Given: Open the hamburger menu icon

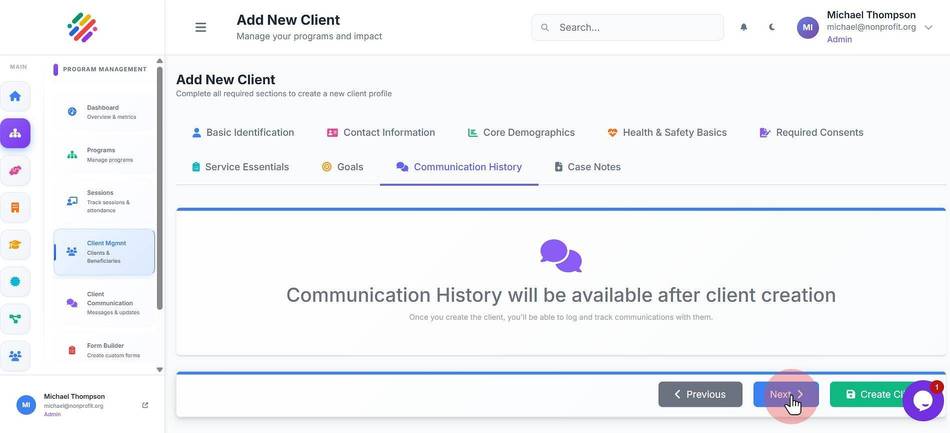Looking at the screenshot, I should click(x=201, y=27).
